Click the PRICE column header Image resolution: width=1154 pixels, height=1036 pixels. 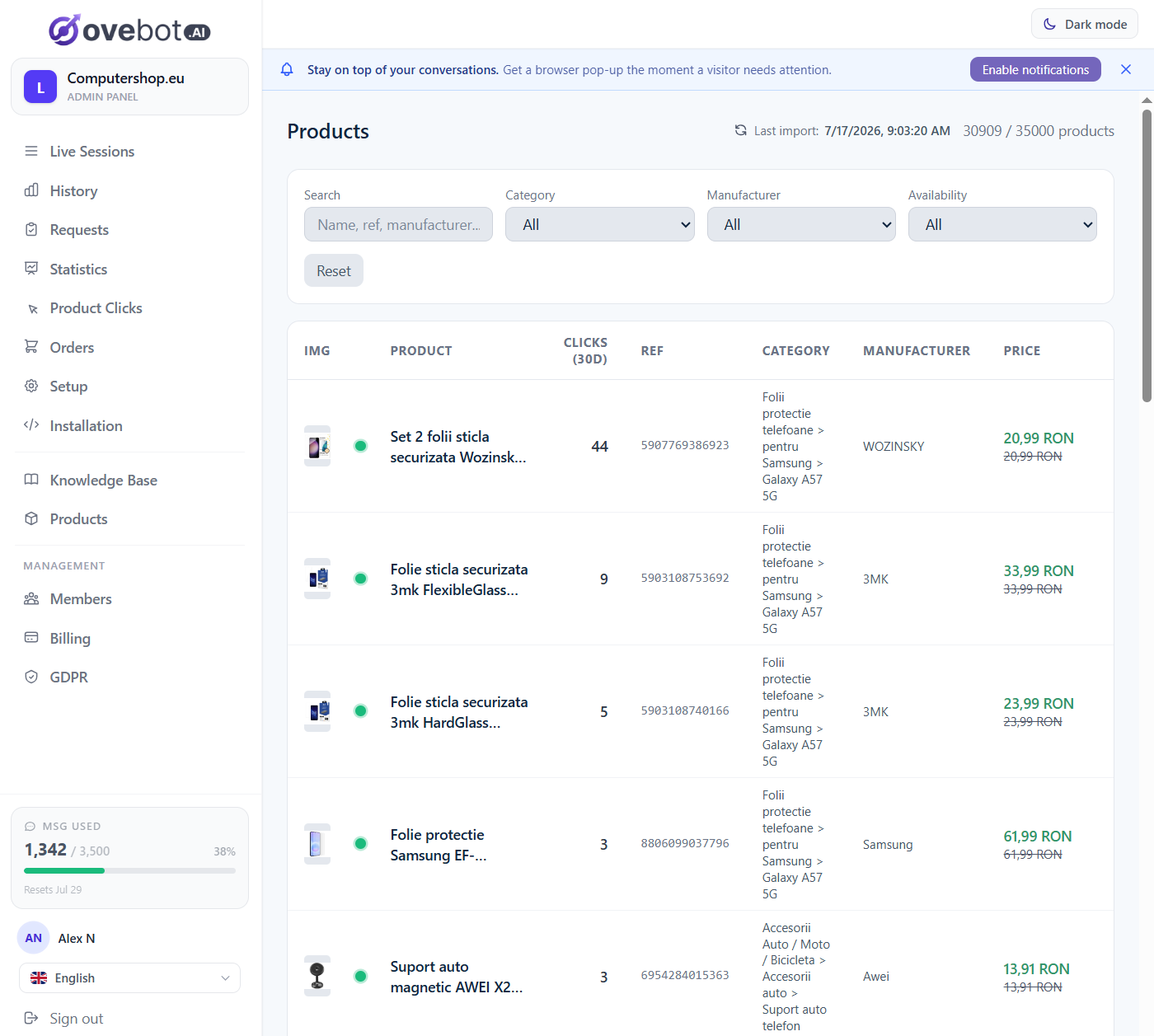1022,350
